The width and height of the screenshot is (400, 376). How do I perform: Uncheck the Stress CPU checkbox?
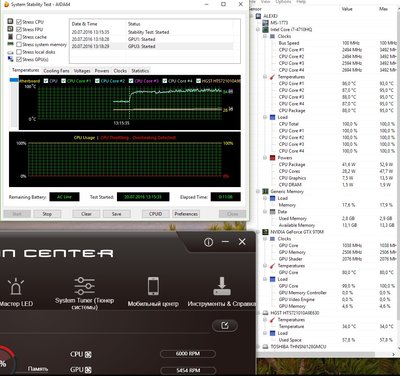[x=19, y=22]
